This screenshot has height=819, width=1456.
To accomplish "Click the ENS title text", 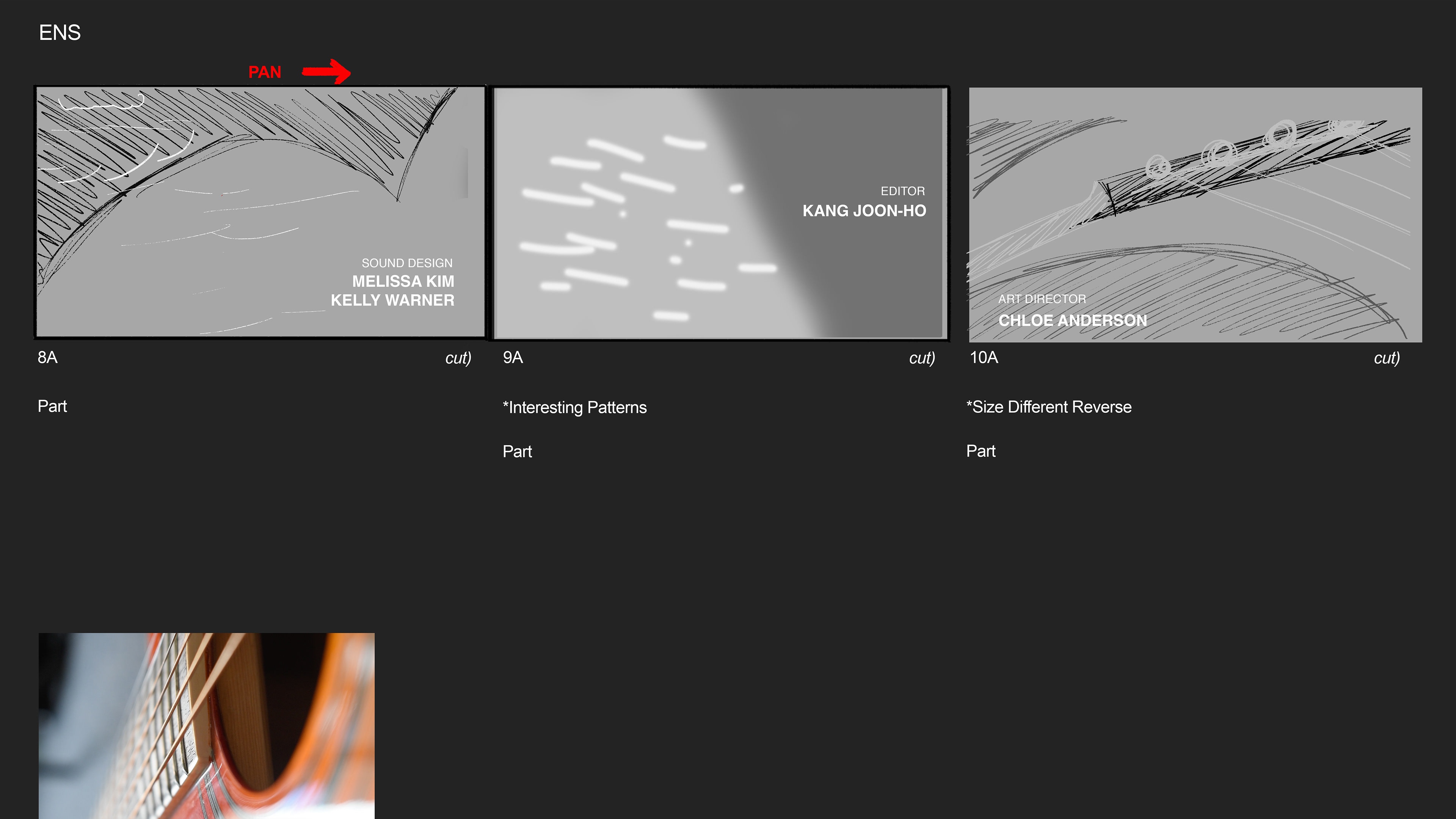I will tap(60, 33).
